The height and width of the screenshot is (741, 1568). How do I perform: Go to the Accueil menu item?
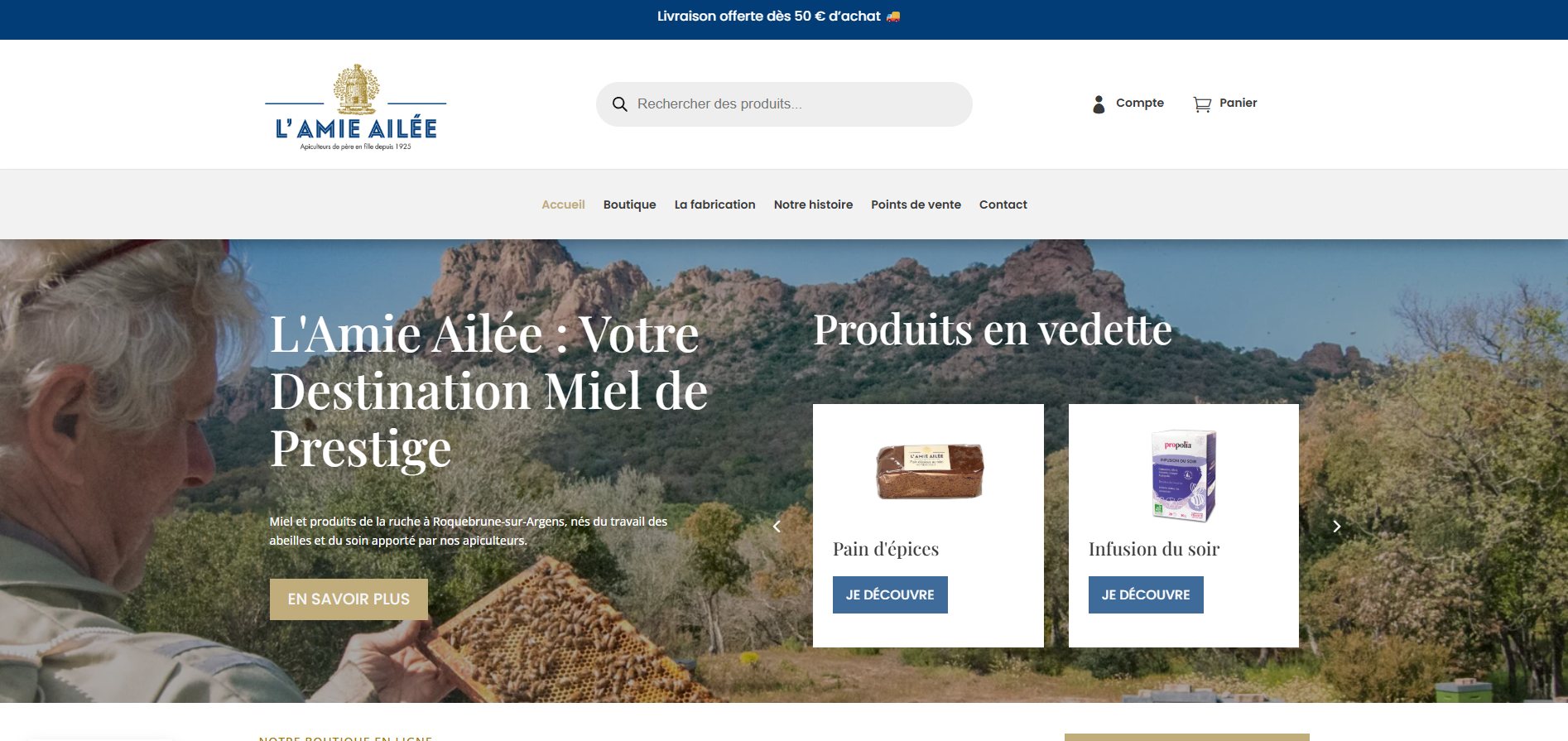(563, 204)
